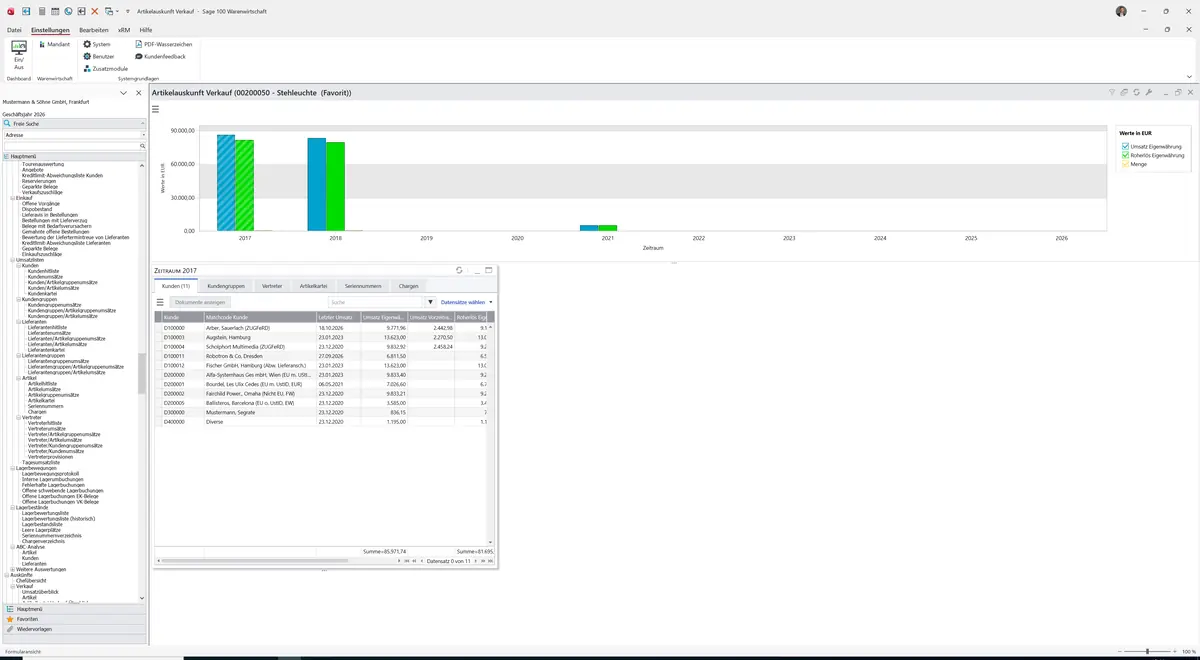Open the Datei menu
This screenshot has width=1200, height=660.
click(14, 30)
